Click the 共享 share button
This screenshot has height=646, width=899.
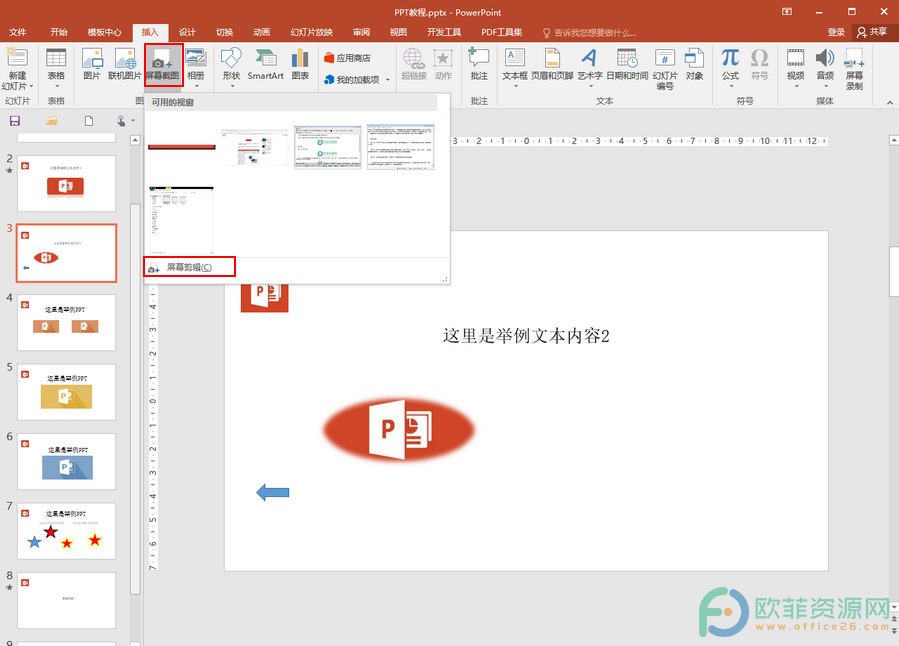(x=872, y=32)
